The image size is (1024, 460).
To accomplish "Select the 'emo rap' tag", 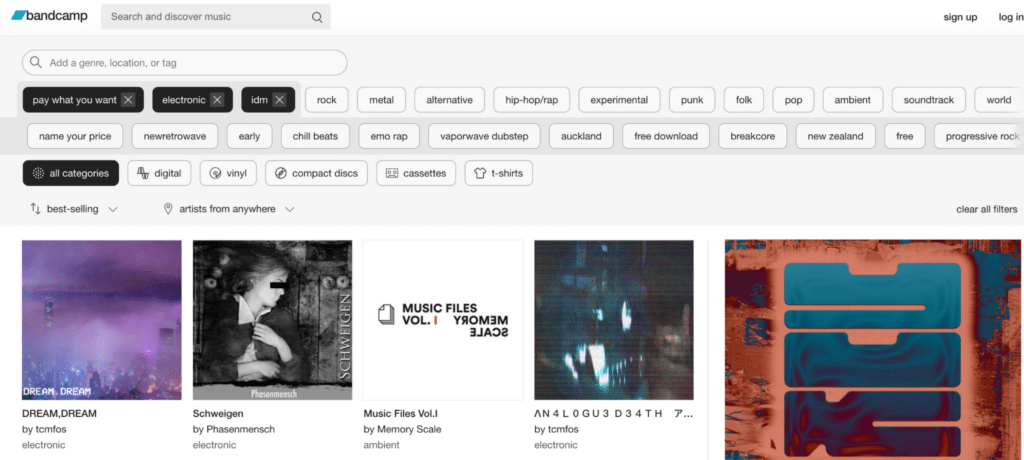I will [x=389, y=137].
